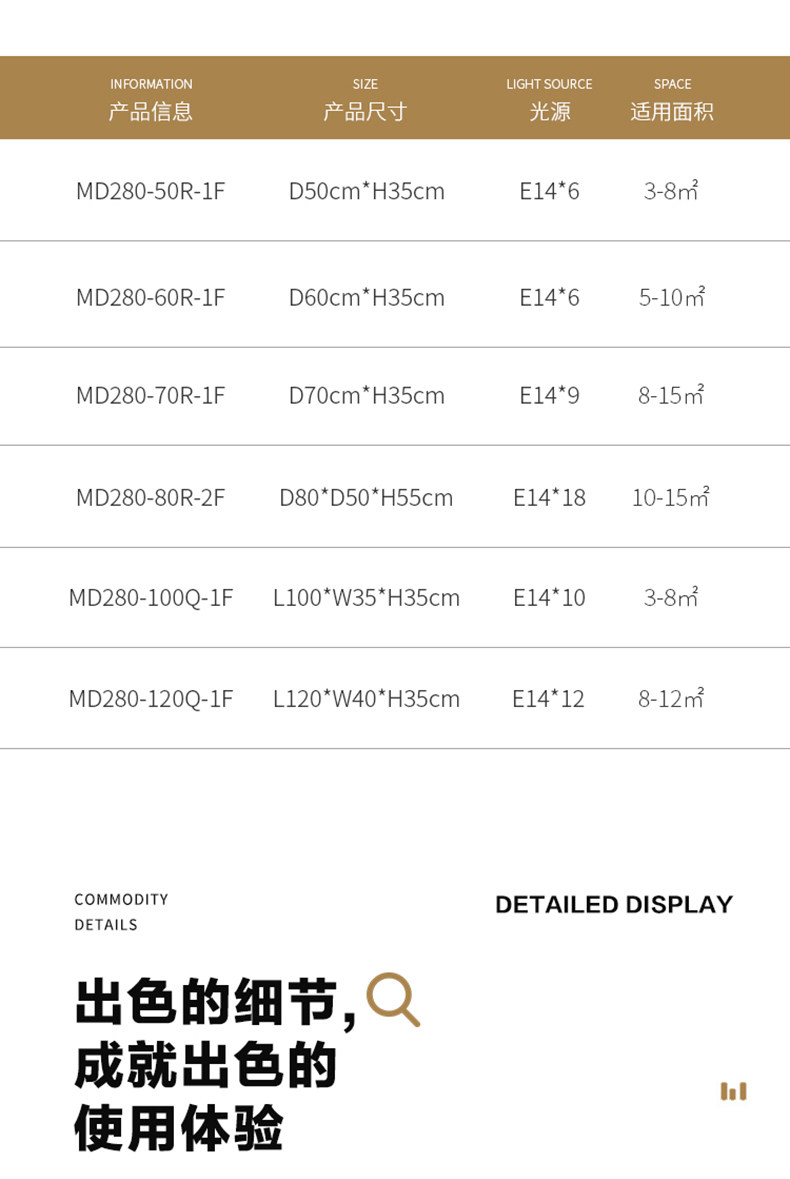
Task: Select the E14*9 light source value
Action: [x=549, y=396]
